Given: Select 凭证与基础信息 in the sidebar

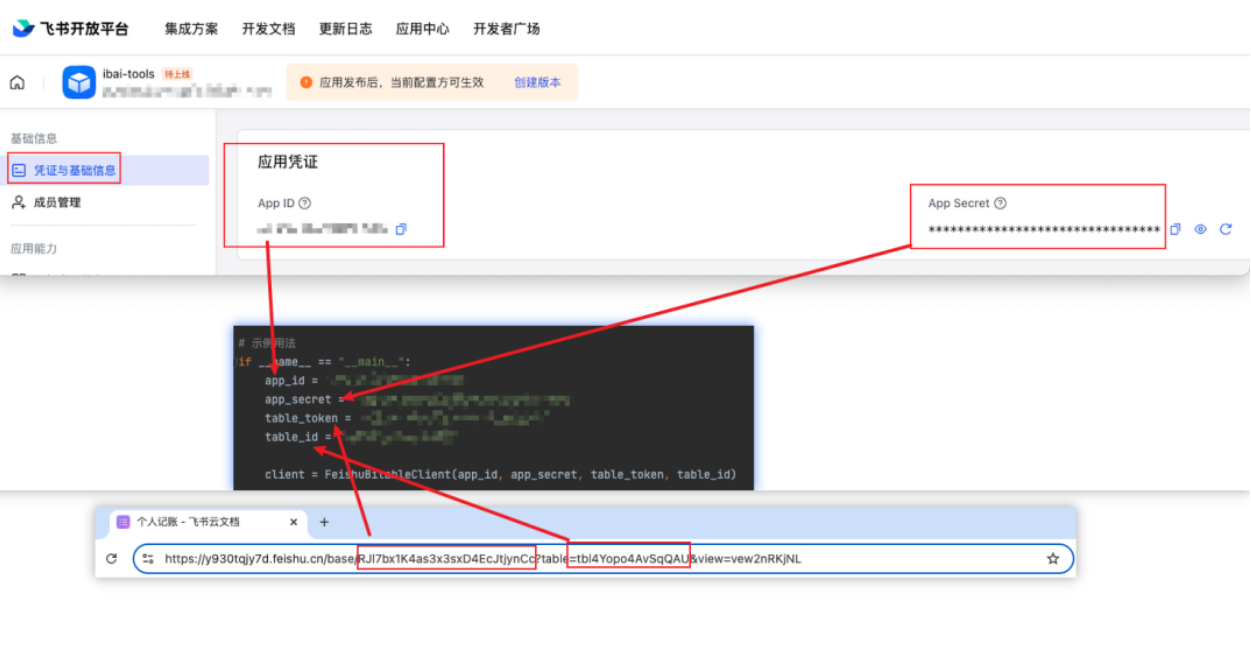Looking at the screenshot, I should [106, 170].
